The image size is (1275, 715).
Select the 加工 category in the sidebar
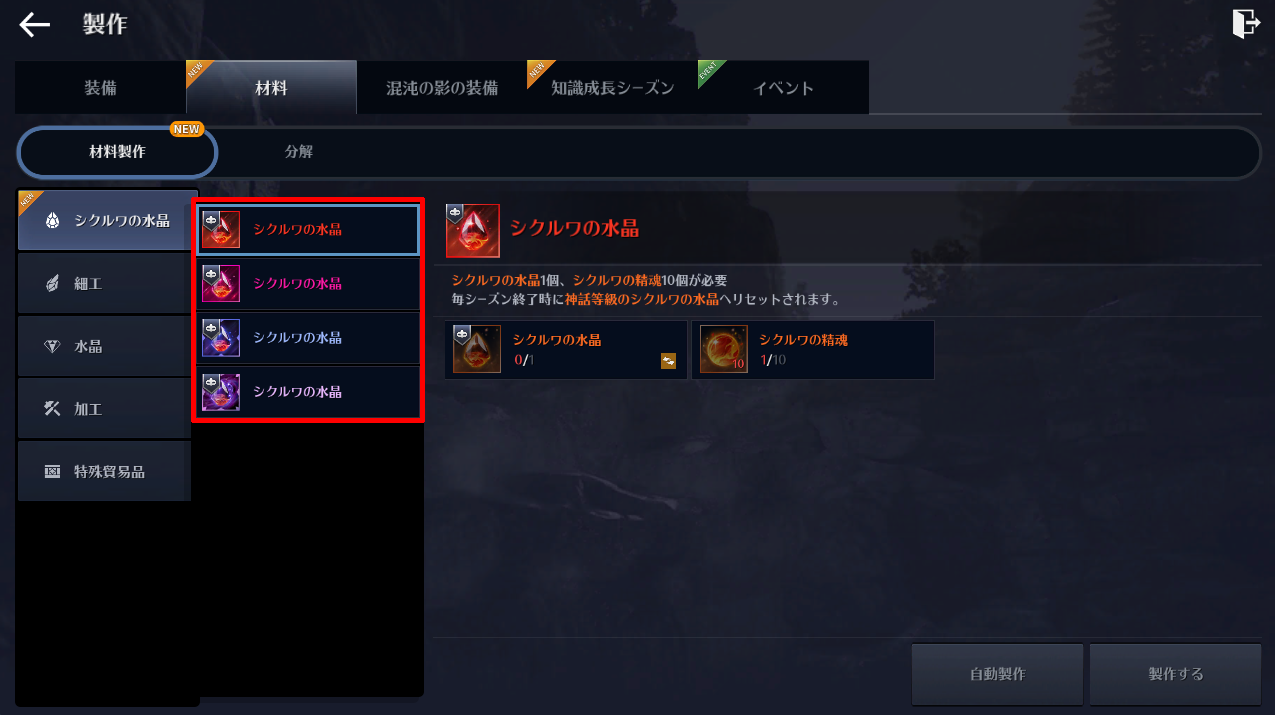coord(104,409)
